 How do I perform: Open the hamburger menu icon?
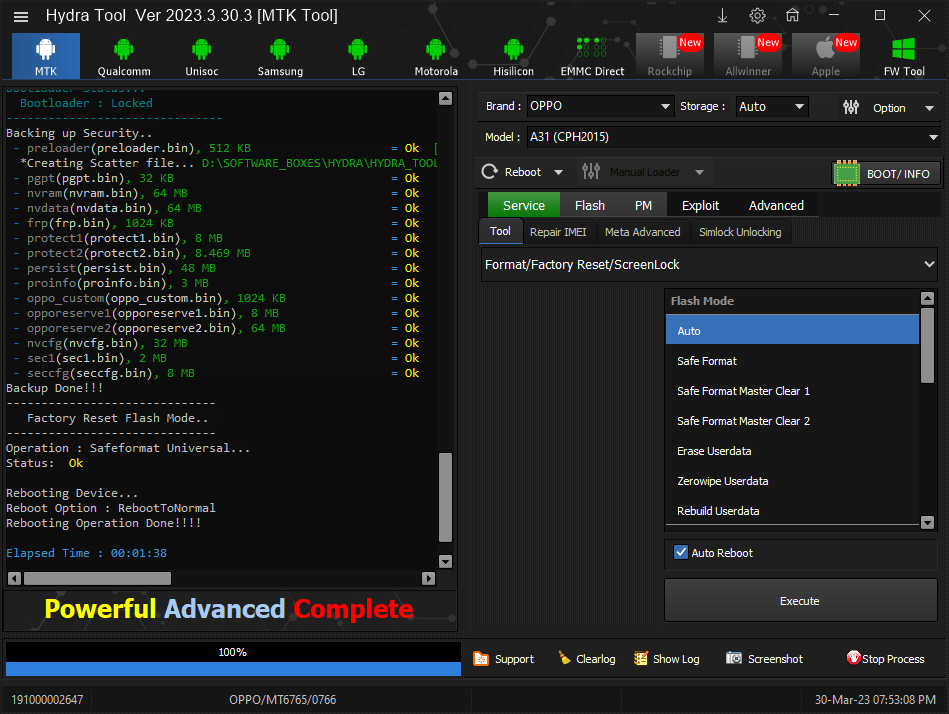(x=21, y=16)
